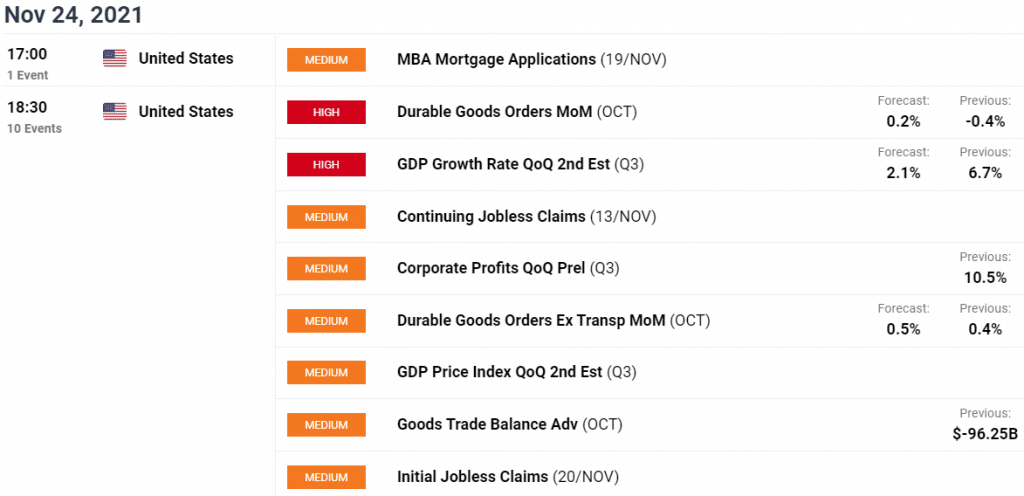This screenshot has height=496, width=1024.
Task: Click US flag icon beside 17:00
Action: coord(114,58)
